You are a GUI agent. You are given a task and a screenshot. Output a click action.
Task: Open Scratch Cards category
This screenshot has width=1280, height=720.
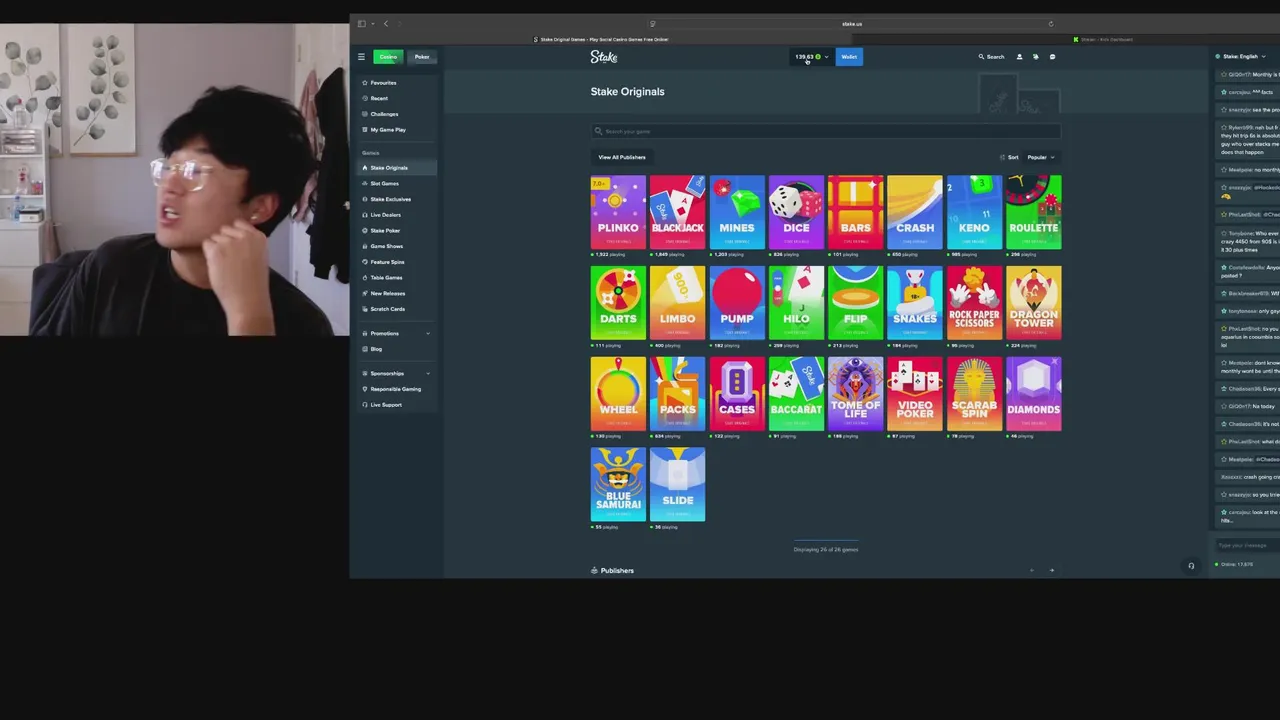tap(387, 309)
